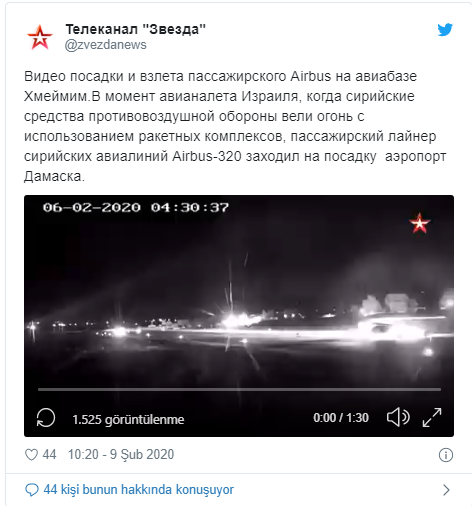Like the tweet with the heart icon
The width and height of the screenshot is (472, 506).
coord(32,455)
